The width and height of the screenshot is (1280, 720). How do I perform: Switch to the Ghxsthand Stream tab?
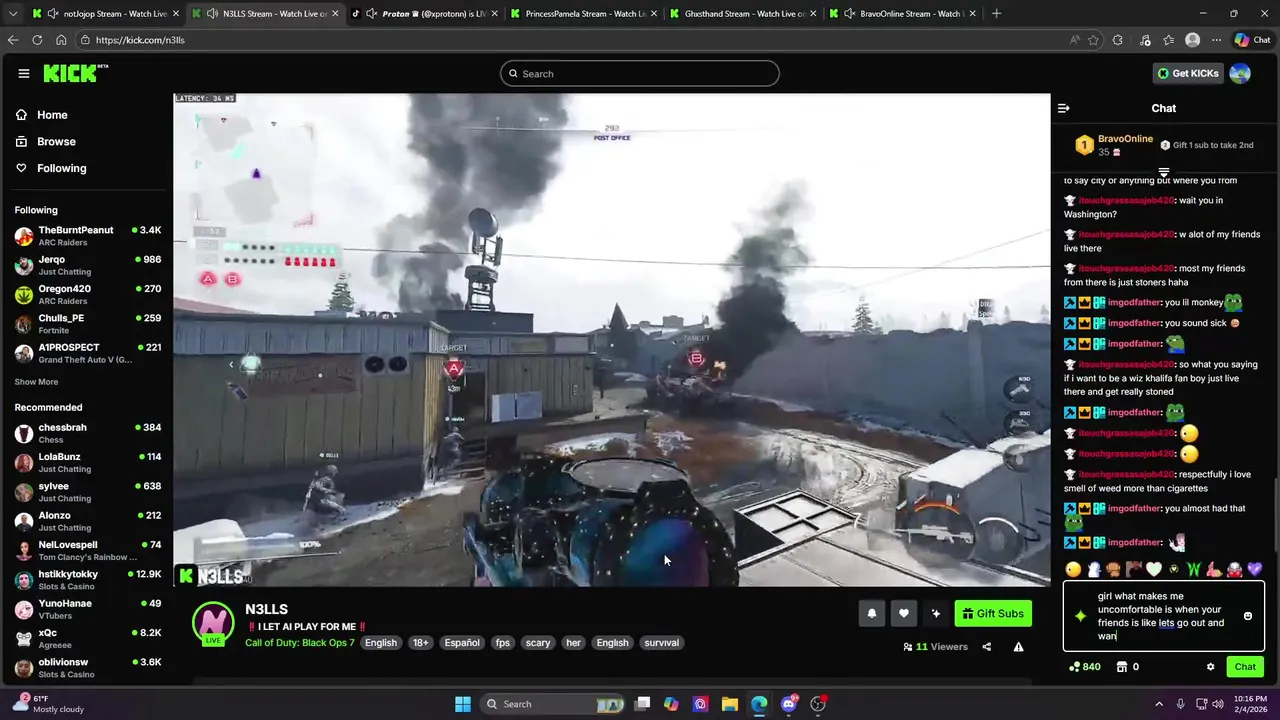[744, 14]
